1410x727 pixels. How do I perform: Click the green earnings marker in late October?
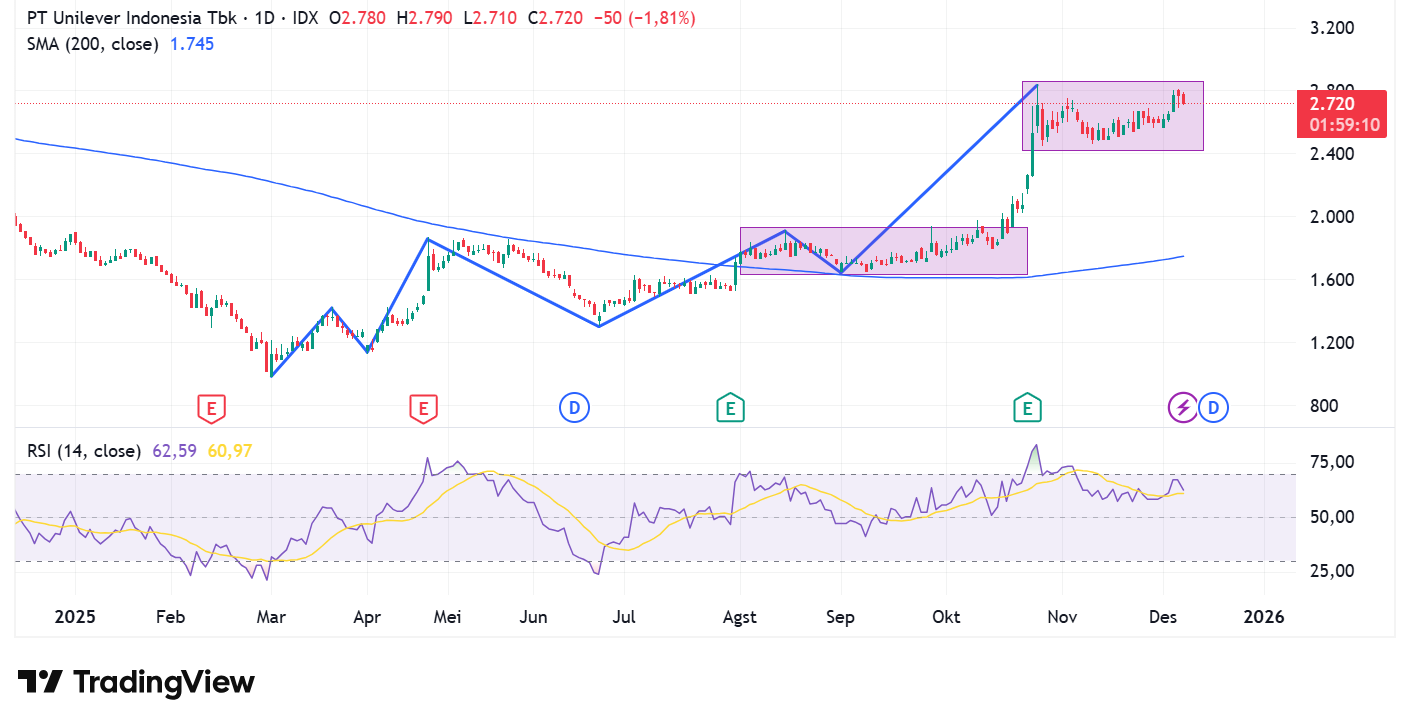(1026, 407)
